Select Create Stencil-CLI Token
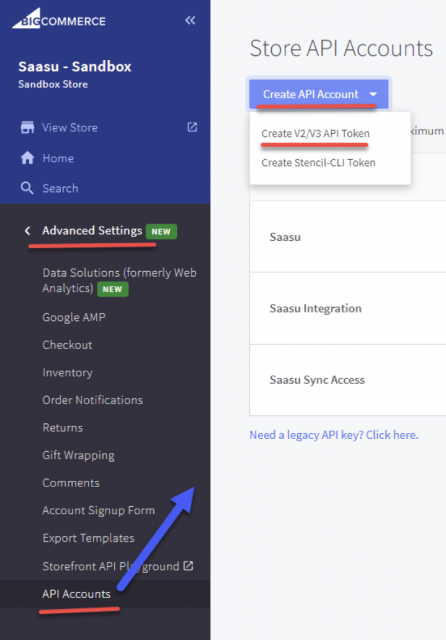The height and width of the screenshot is (640, 446). (318, 162)
